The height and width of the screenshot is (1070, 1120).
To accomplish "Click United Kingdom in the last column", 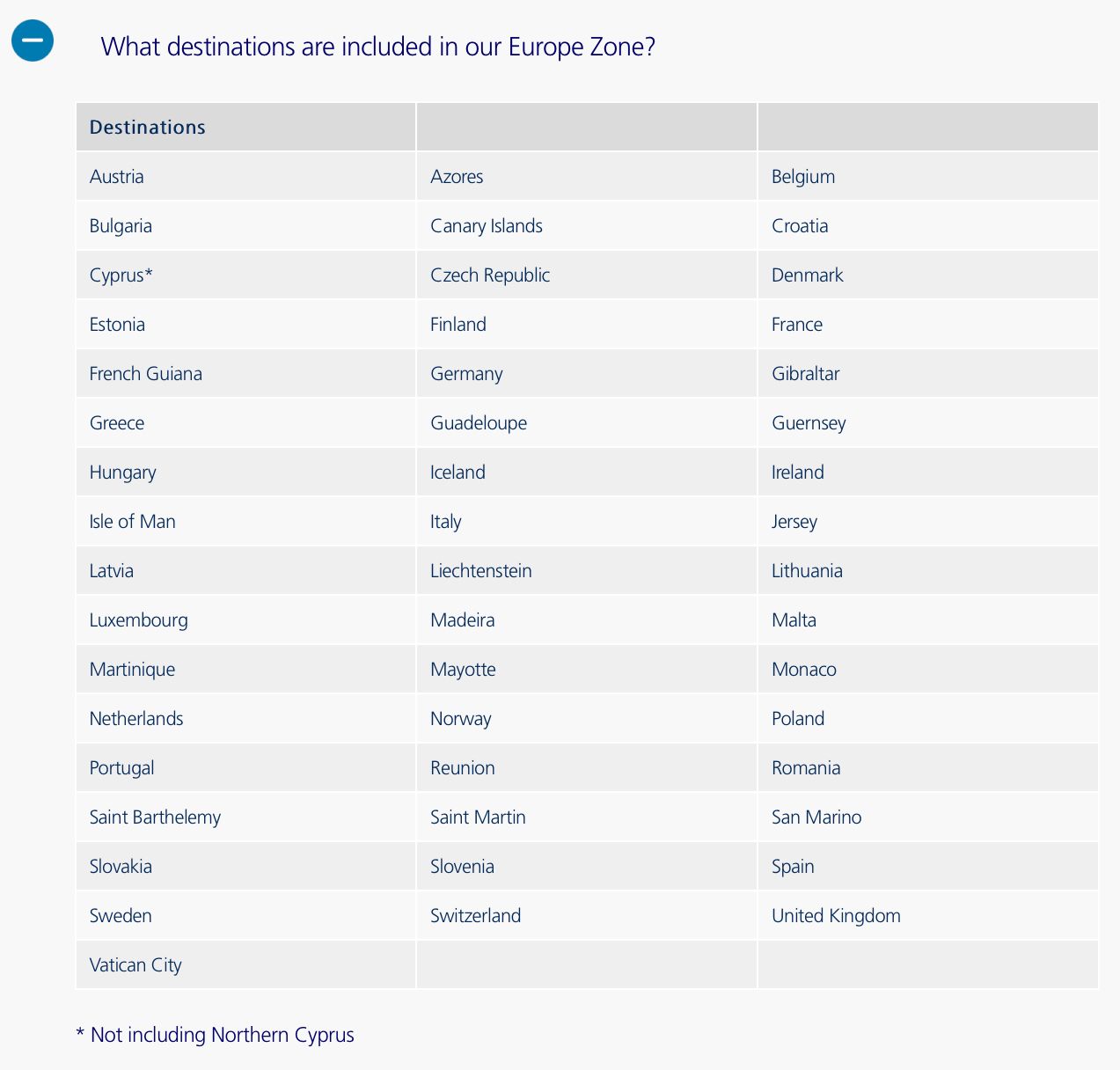I will pyautogui.click(x=836, y=916).
